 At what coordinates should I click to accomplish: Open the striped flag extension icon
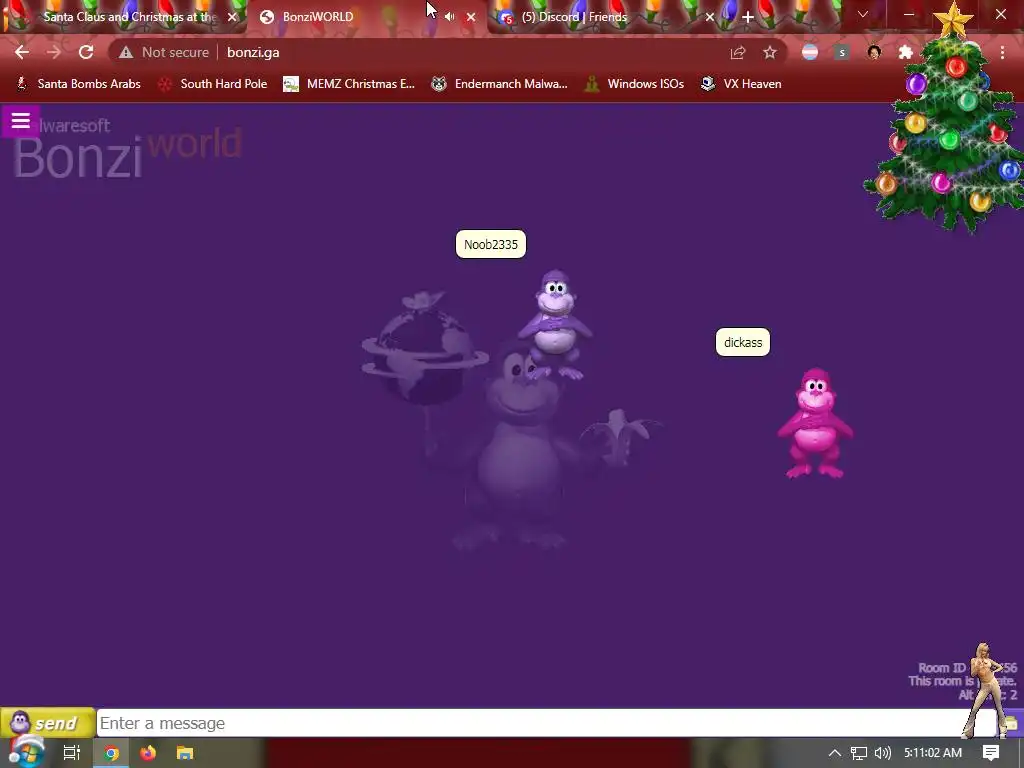810,52
